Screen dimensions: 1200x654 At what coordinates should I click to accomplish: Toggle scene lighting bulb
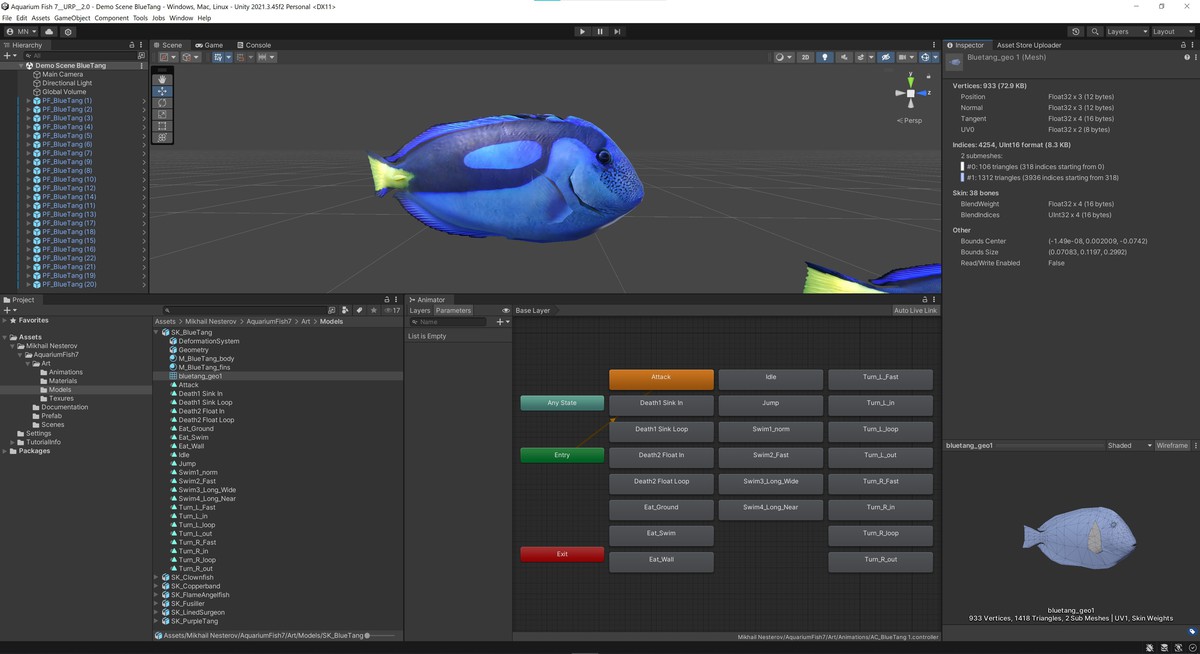pos(825,58)
